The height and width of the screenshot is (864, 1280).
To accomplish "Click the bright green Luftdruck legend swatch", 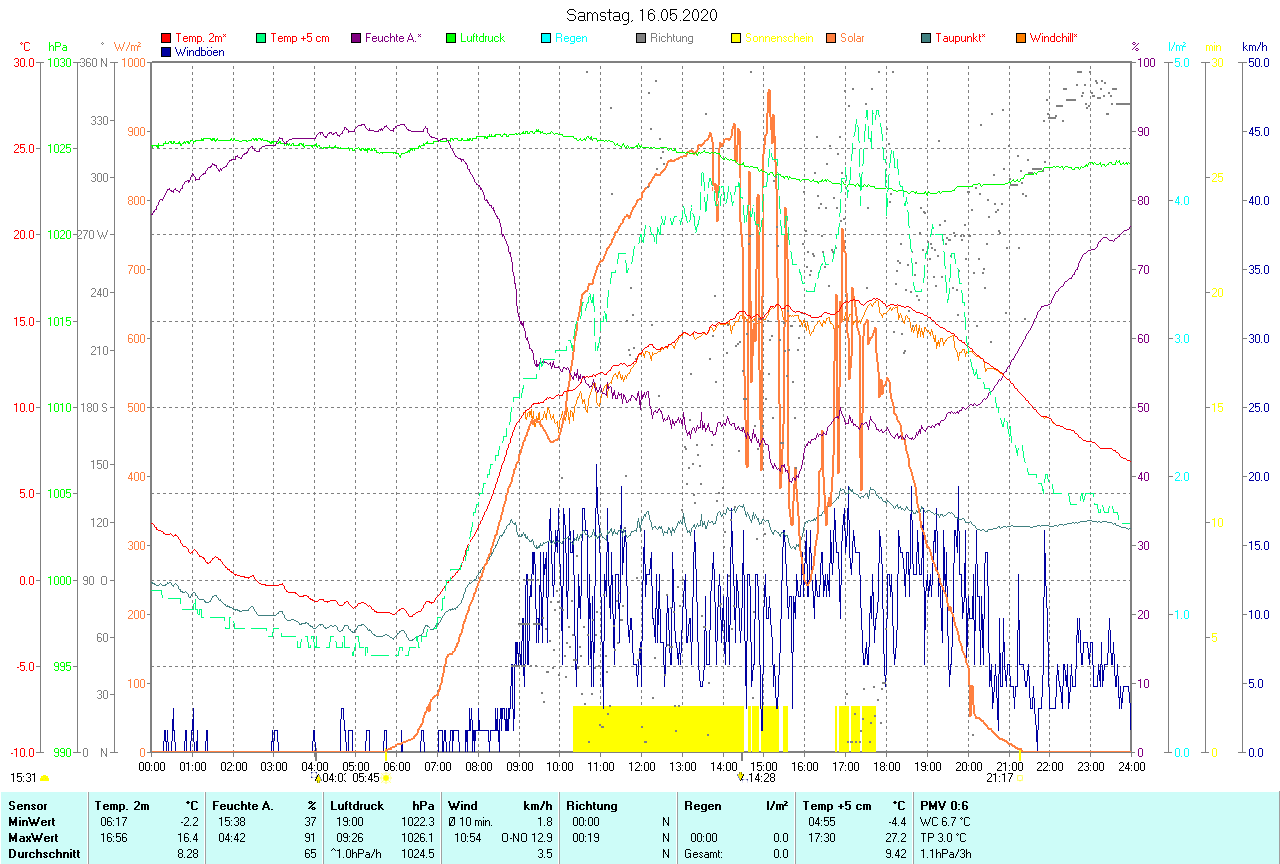I will (451, 38).
